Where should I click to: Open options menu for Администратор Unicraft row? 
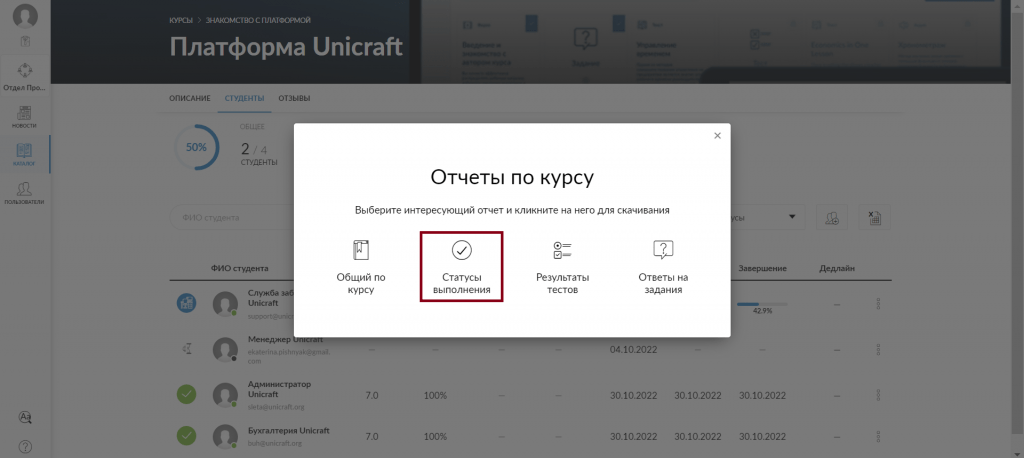click(x=878, y=395)
